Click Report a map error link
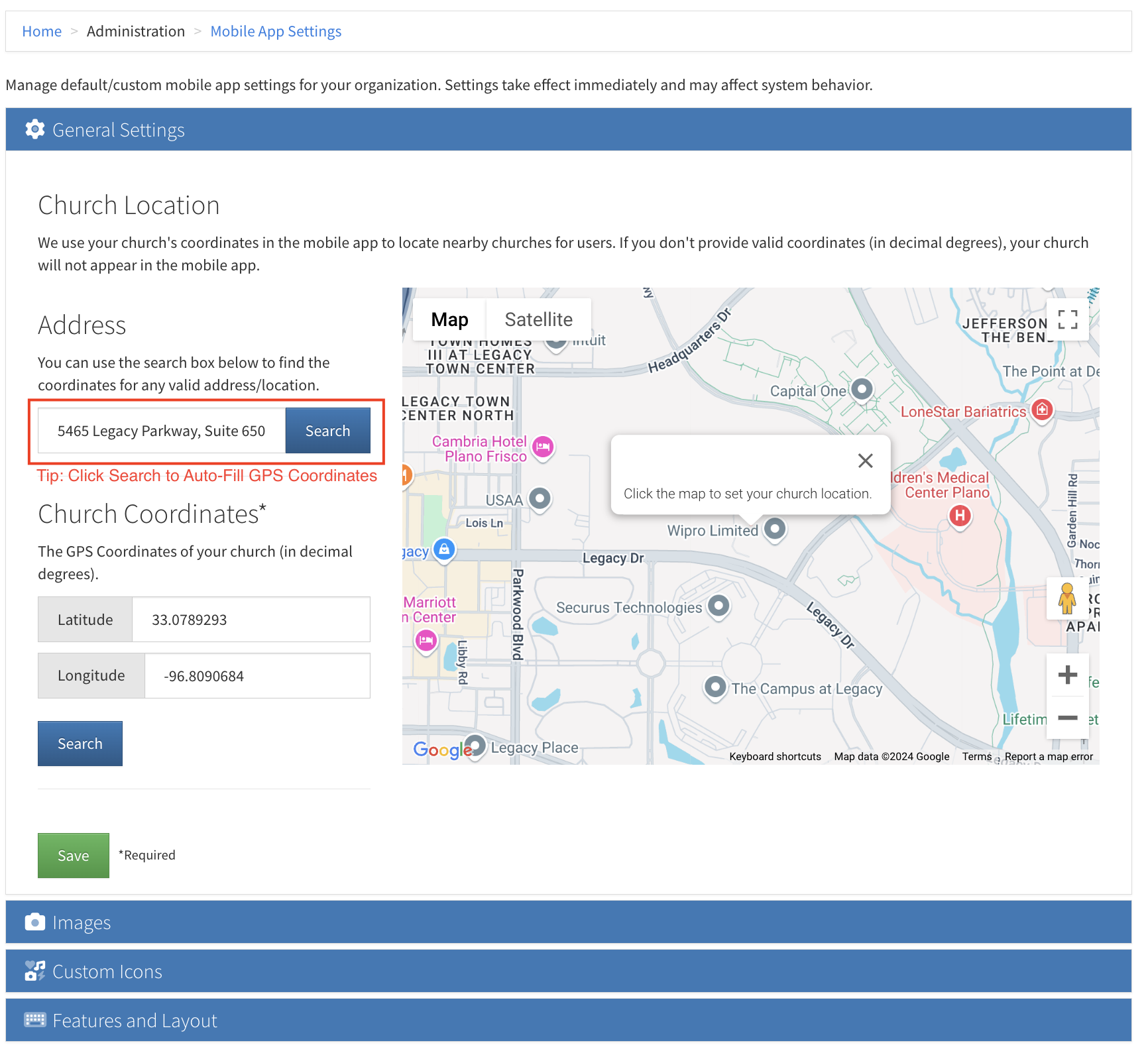This screenshot has height=1059, width=1148. click(x=1049, y=757)
